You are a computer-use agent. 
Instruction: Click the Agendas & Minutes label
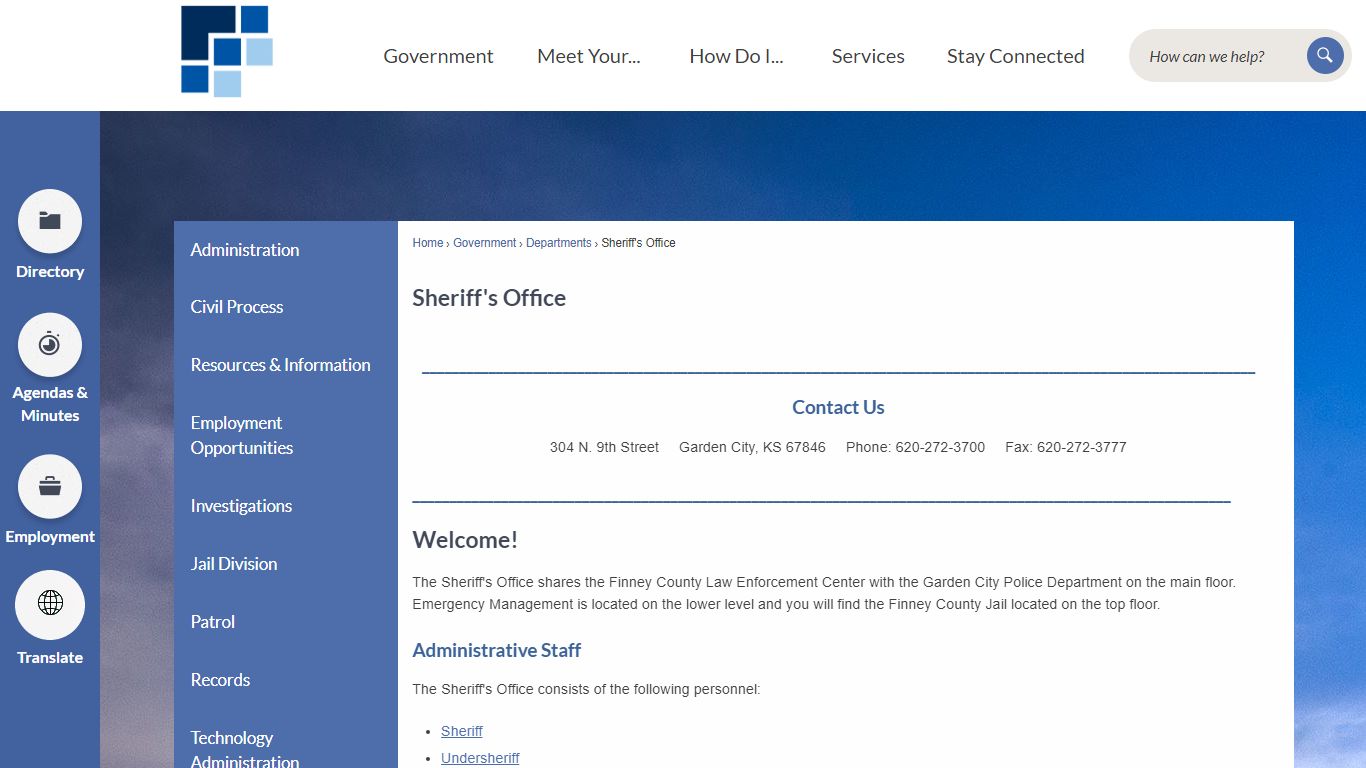(50, 404)
